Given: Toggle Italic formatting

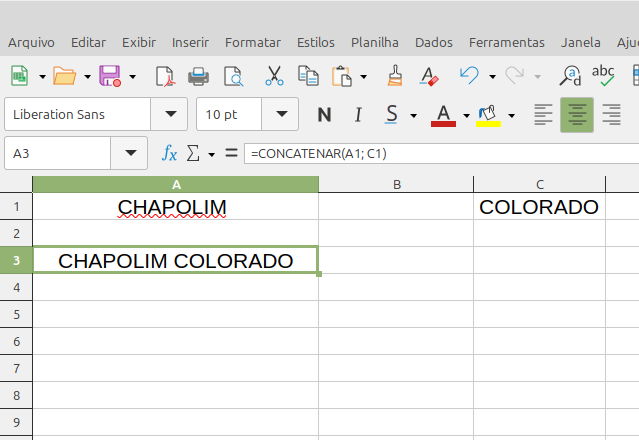Looking at the screenshot, I should [x=357, y=115].
